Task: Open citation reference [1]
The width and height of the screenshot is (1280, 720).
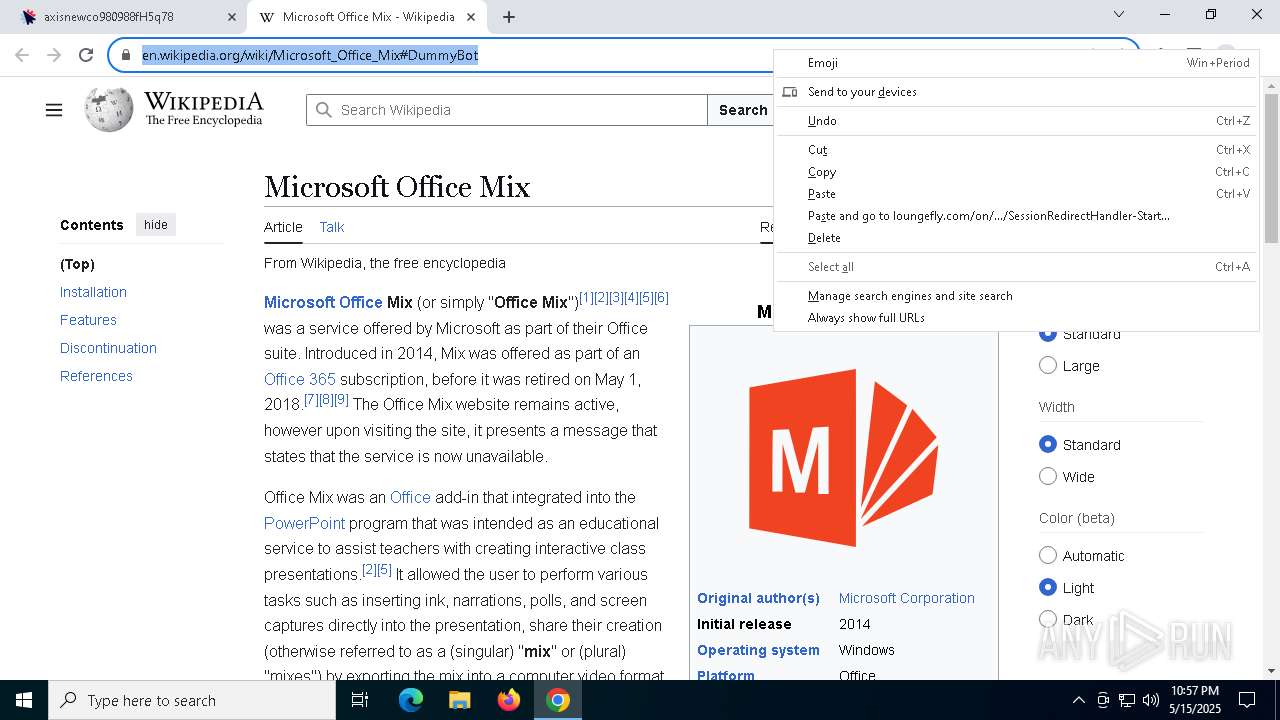Action: 586,298
